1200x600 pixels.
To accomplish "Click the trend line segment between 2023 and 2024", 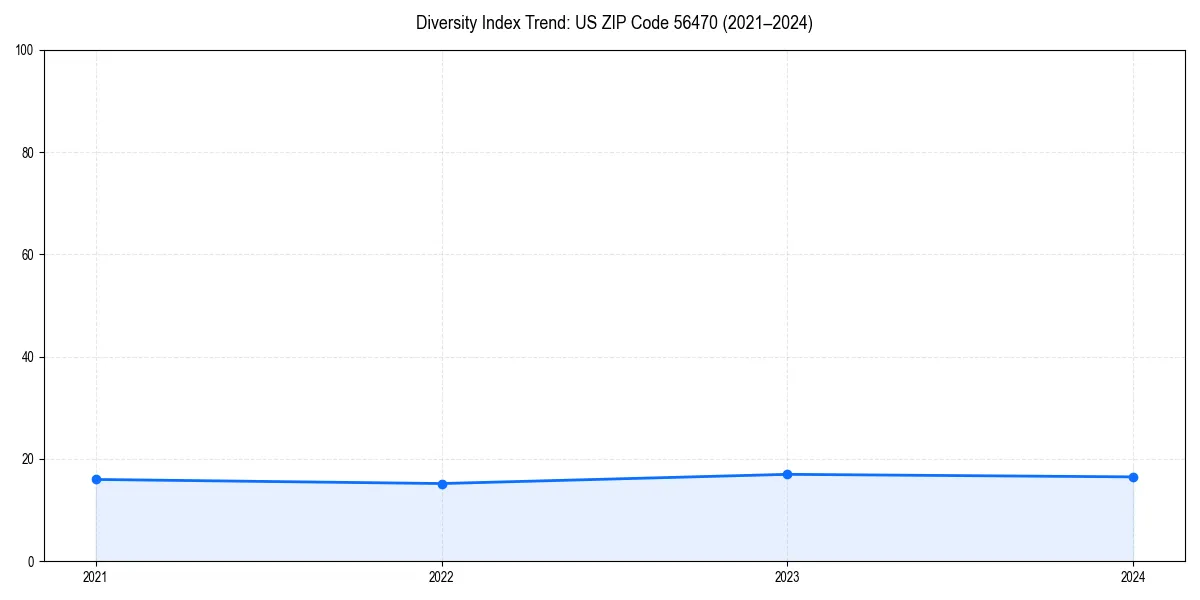I will tap(960, 476).
